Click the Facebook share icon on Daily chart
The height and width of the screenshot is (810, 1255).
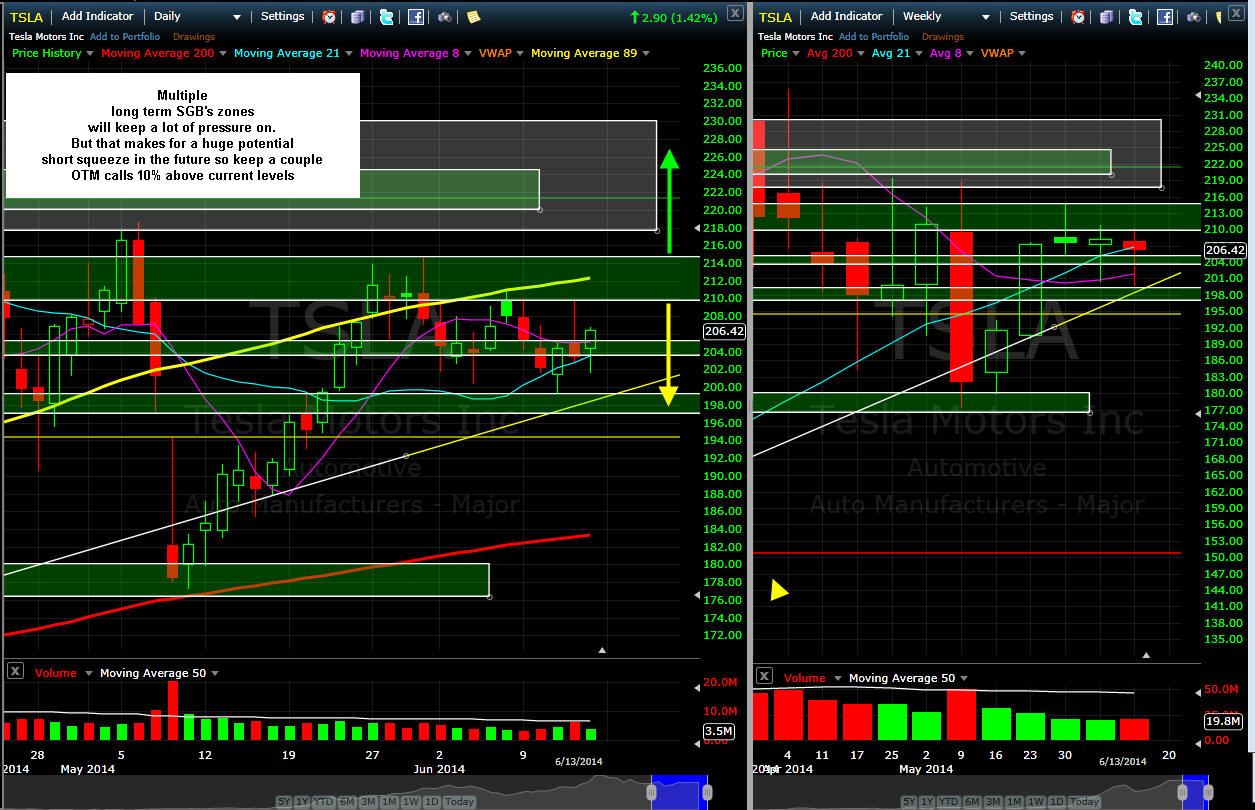pyautogui.click(x=416, y=17)
